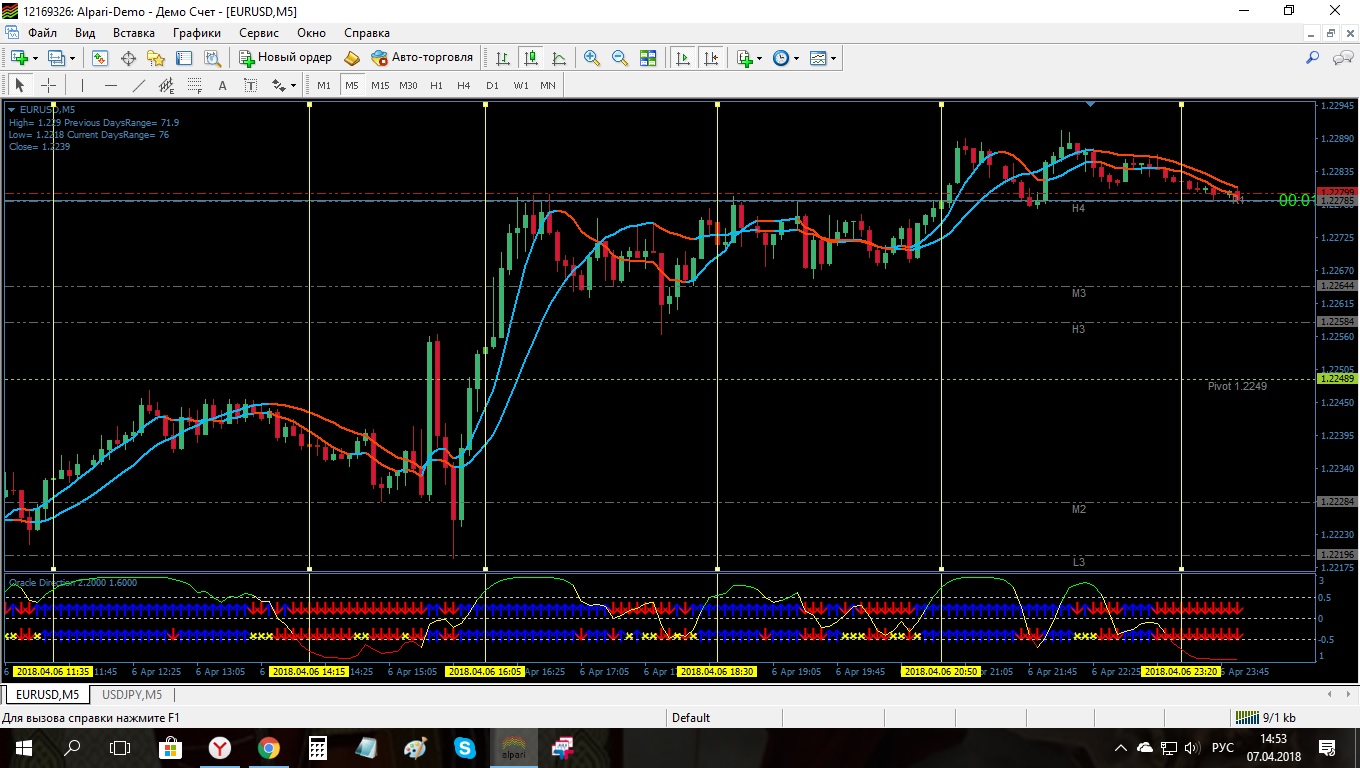Tile chart windows icon
Screen dimensions: 1360x768
point(648,58)
